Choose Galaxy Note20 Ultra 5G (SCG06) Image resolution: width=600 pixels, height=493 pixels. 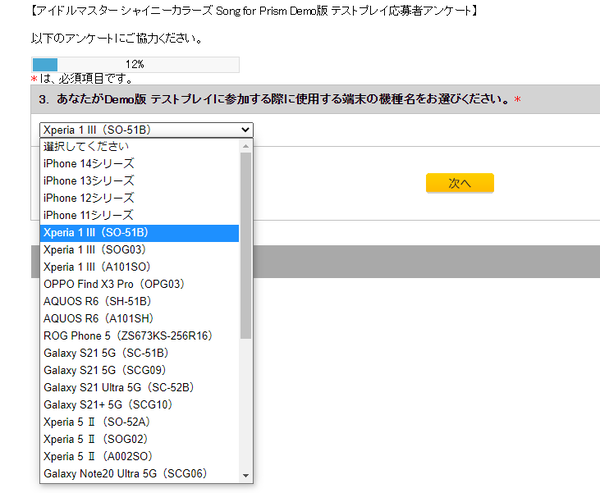(140, 474)
